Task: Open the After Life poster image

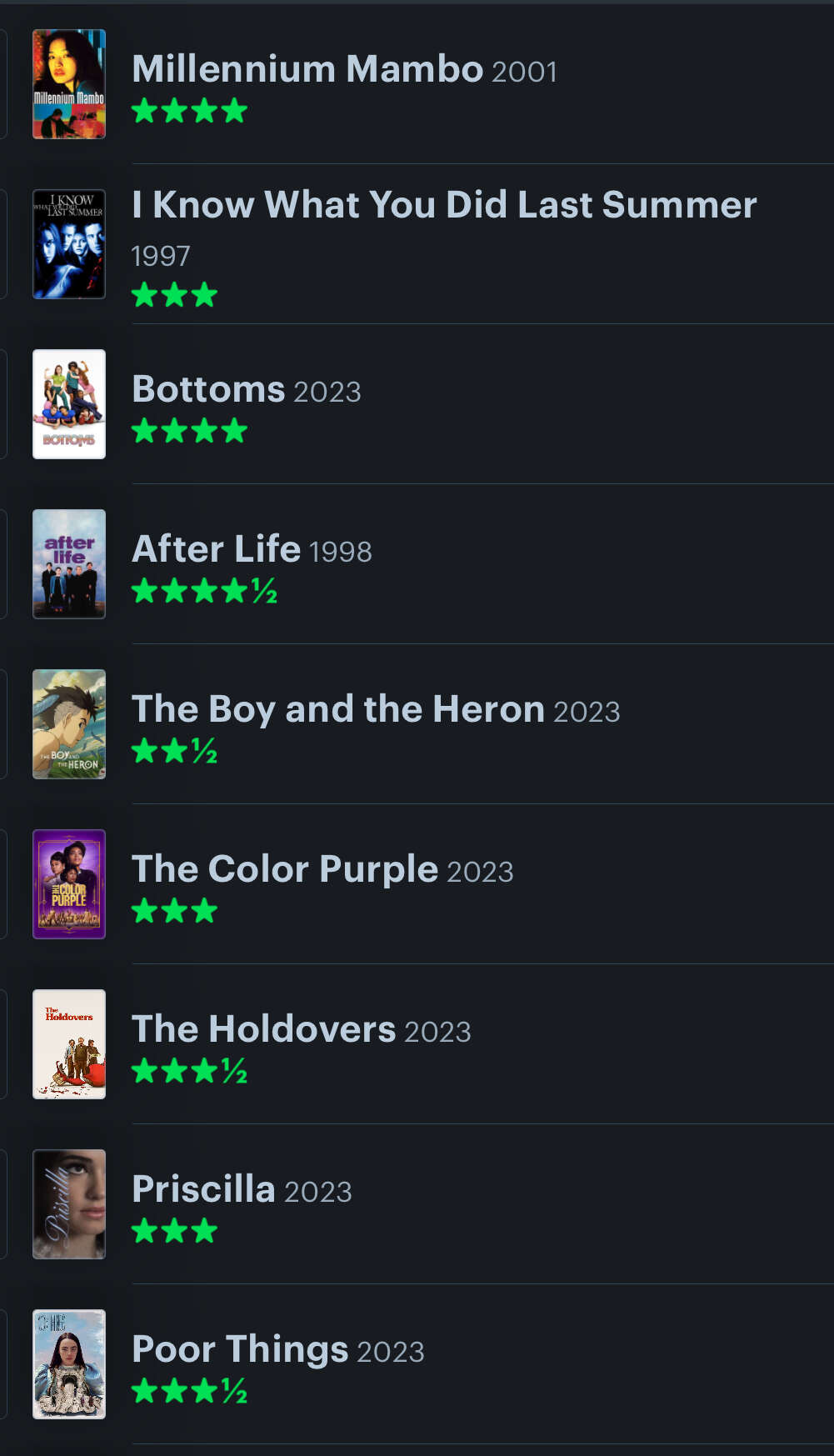Action: point(69,564)
